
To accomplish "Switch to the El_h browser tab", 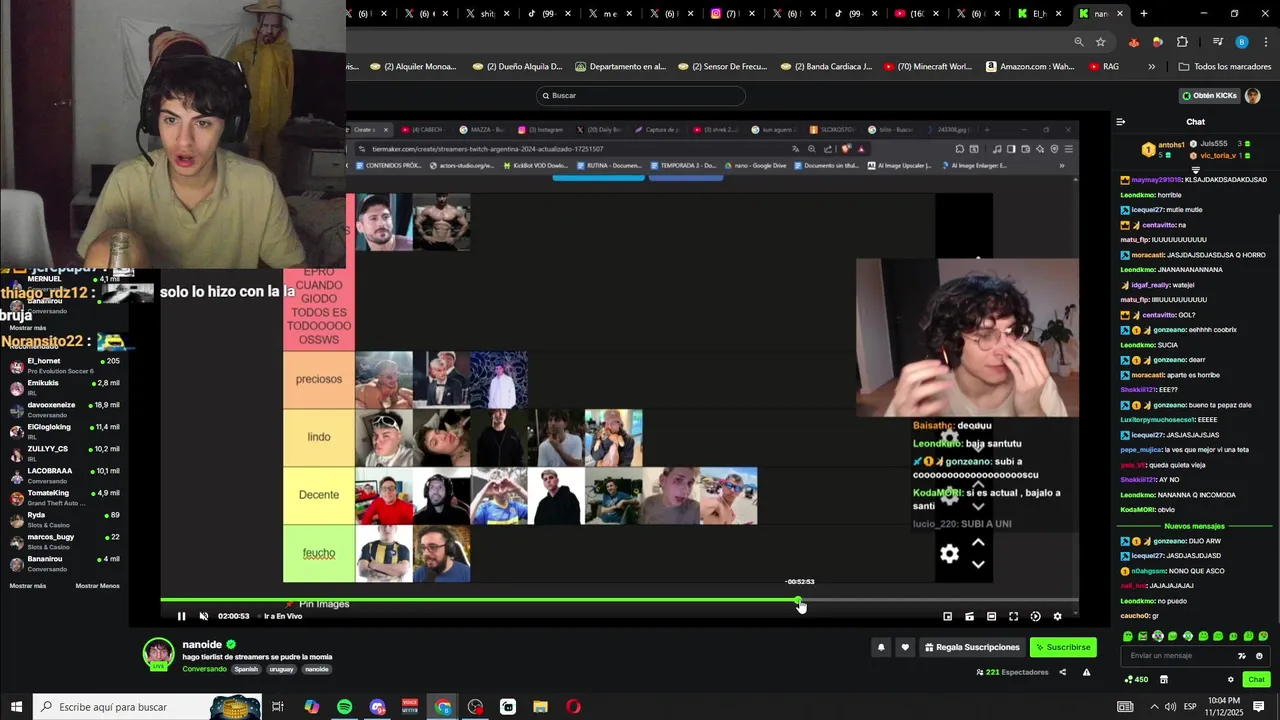I will tap(1039, 14).
